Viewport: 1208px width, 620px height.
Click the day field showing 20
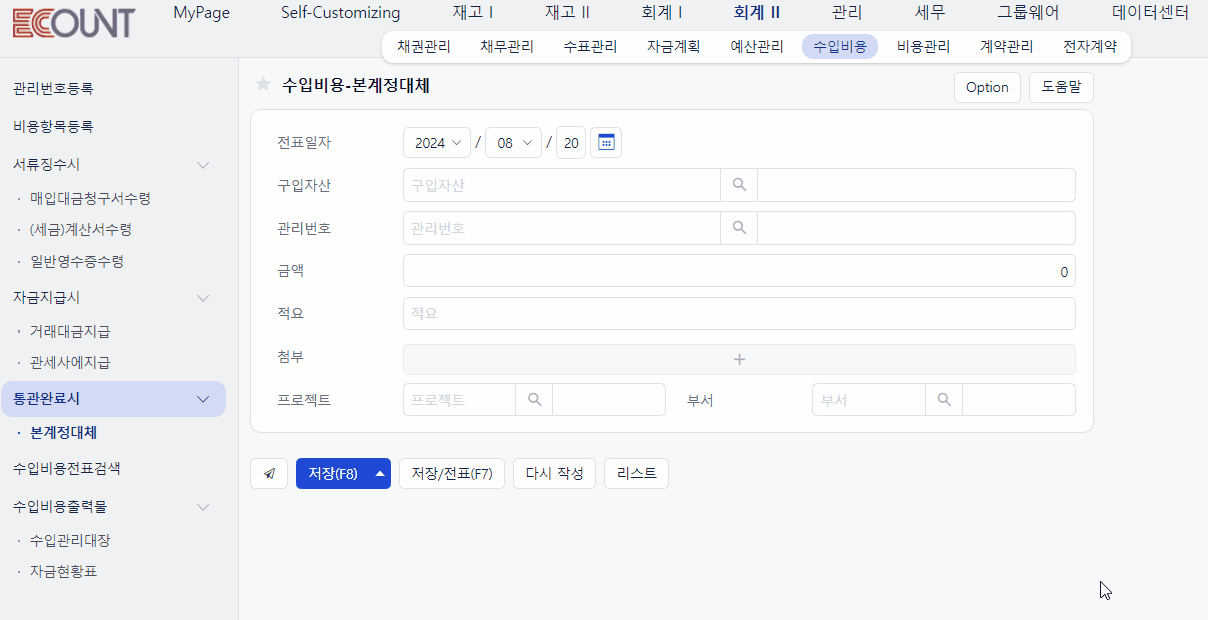pyautogui.click(x=571, y=143)
